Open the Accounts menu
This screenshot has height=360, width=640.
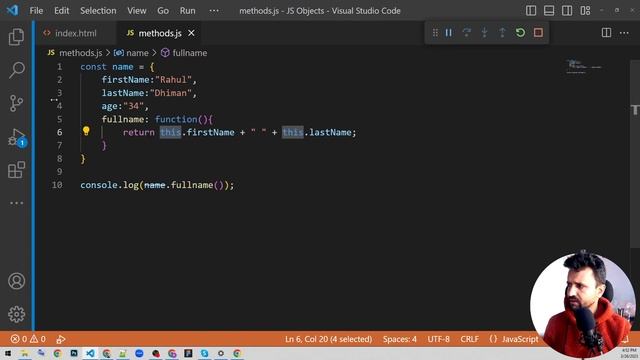tap(16, 281)
